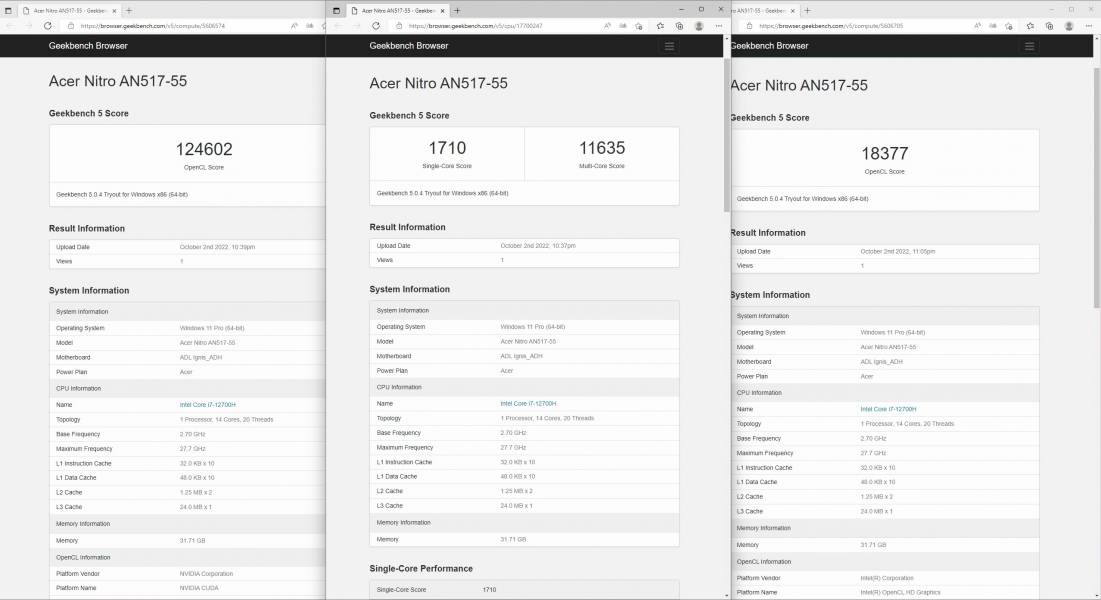Click the padlock site info icon in right window
The image size is (1101, 600).
(x=749, y=26)
